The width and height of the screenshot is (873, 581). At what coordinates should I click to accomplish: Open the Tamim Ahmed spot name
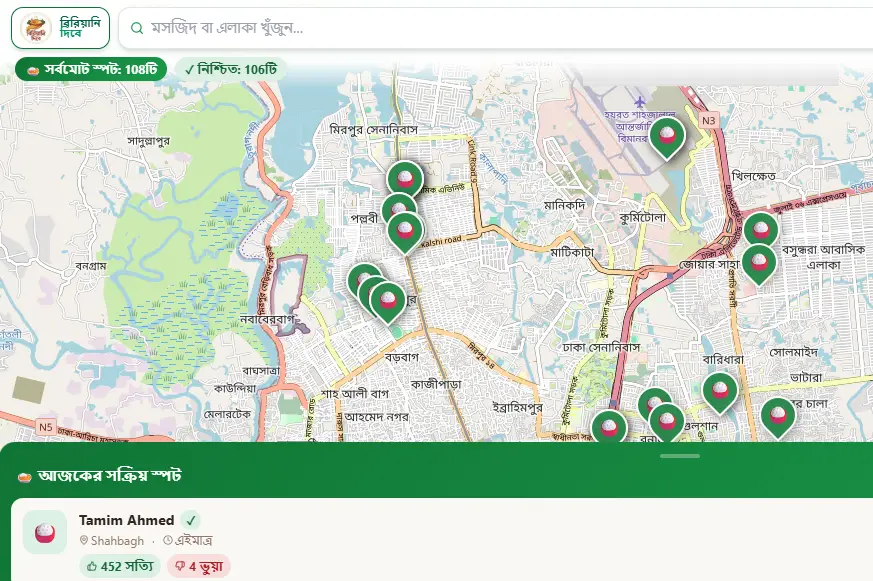click(126, 520)
